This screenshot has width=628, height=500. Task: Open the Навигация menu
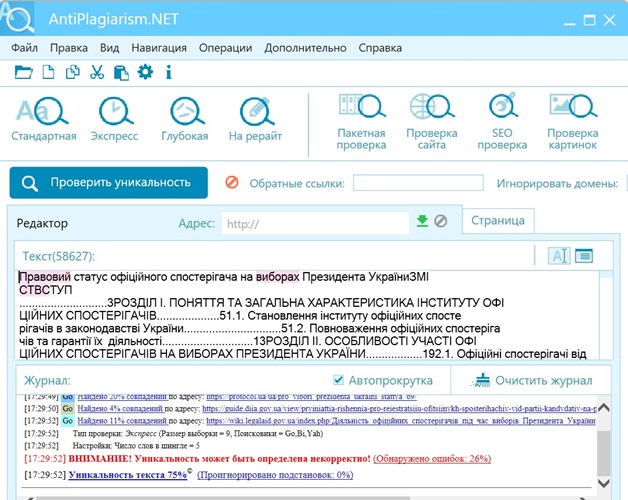point(159,48)
